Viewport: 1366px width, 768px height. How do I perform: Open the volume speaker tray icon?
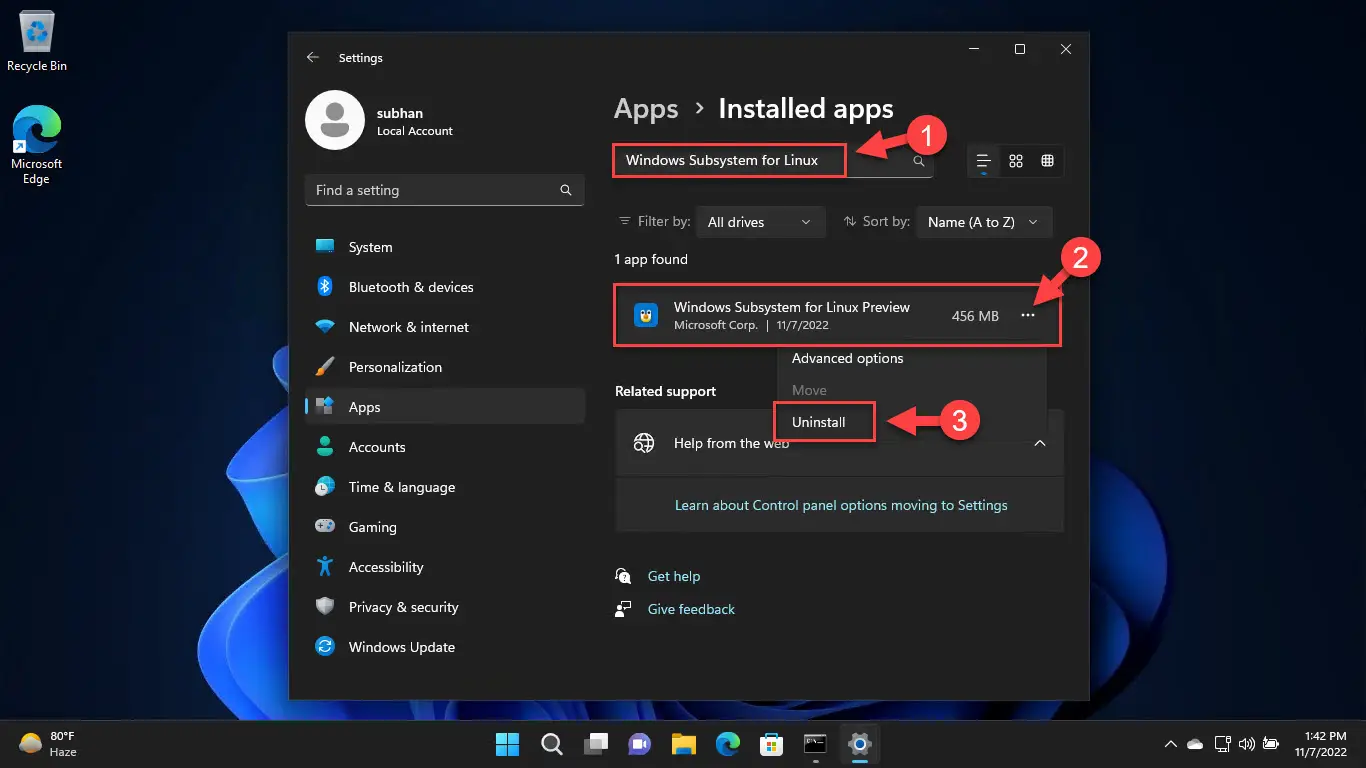[1246, 744]
